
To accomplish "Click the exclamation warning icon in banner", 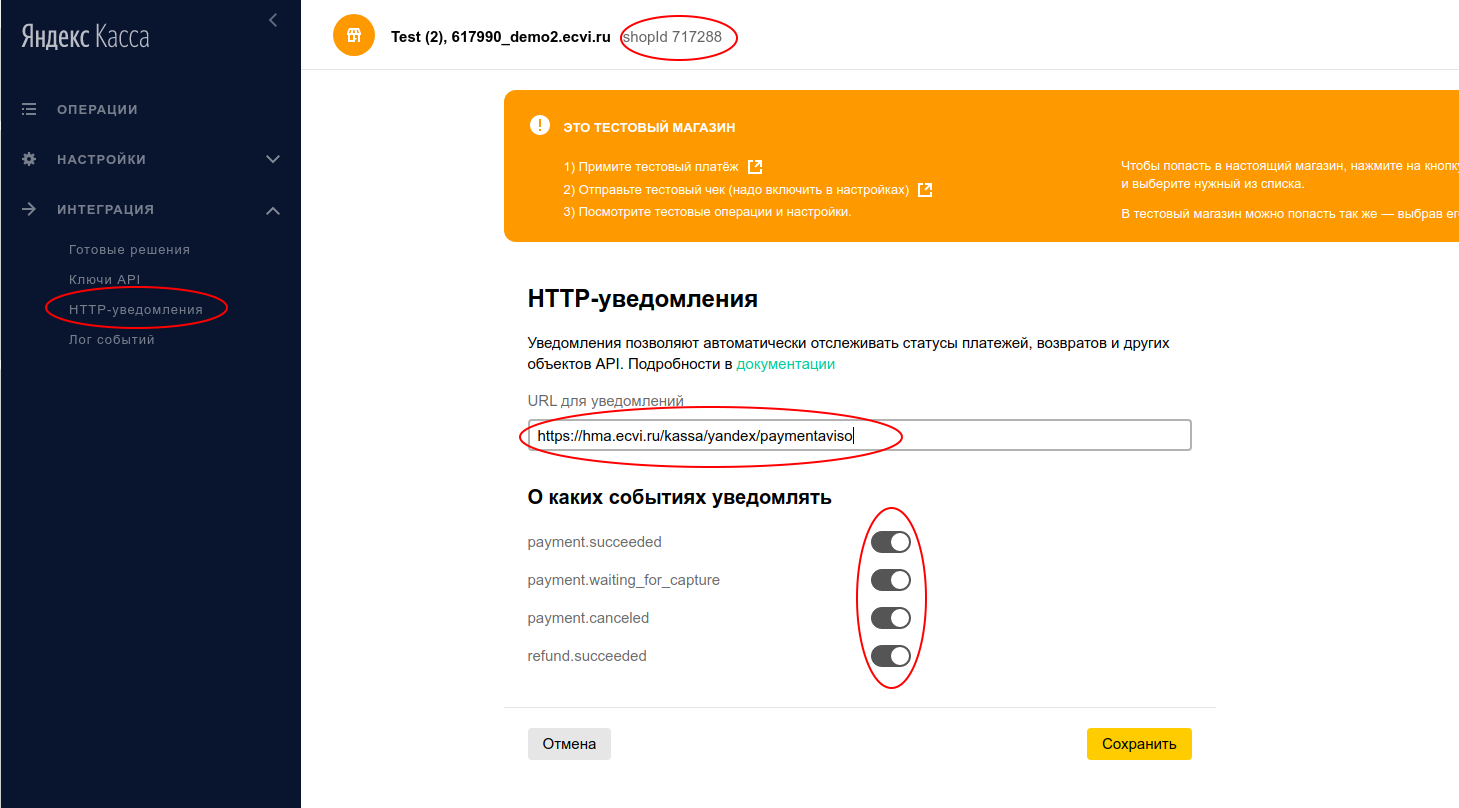I will click(540, 126).
